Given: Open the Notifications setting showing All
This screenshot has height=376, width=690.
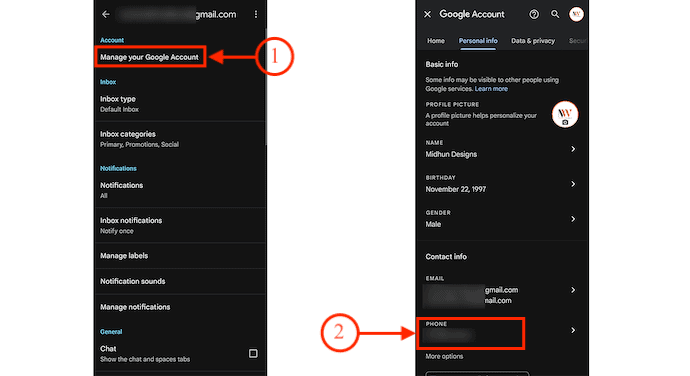Looking at the screenshot, I should (x=180, y=190).
